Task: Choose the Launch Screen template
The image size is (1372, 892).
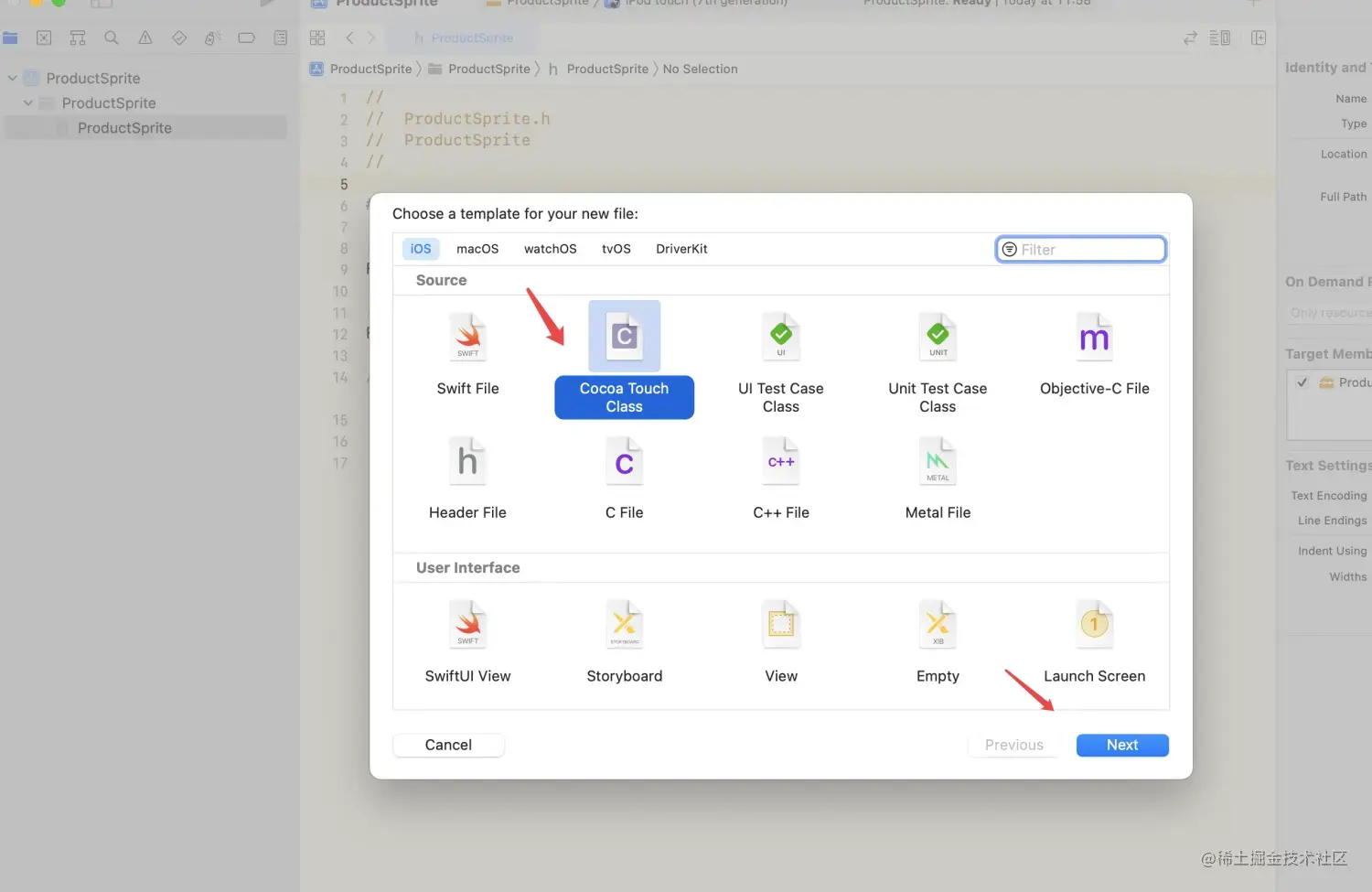Action: point(1094,642)
